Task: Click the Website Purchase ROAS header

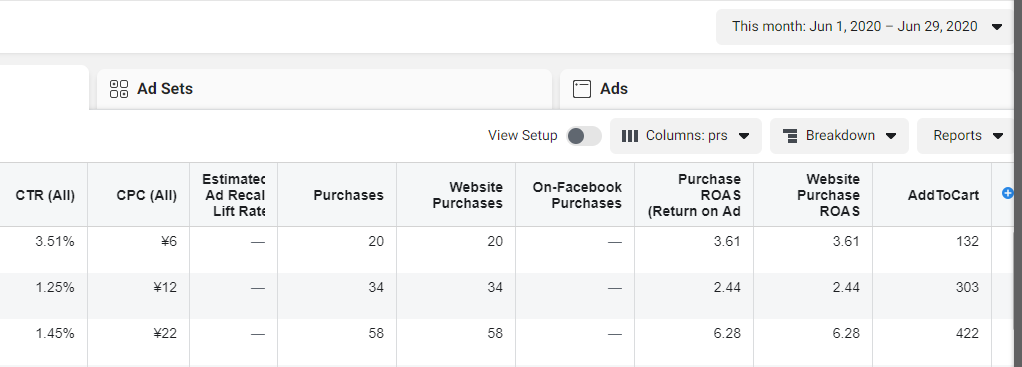Action: pos(813,195)
